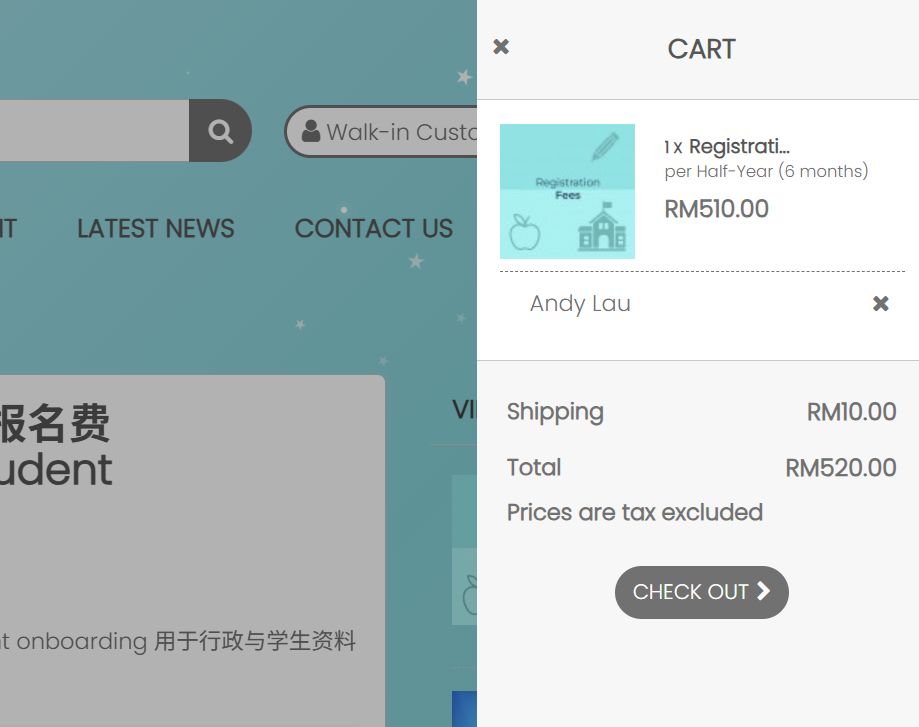Viewport: 919px width, 727px height.
Task: Focus the search text field
Action: 90,131
